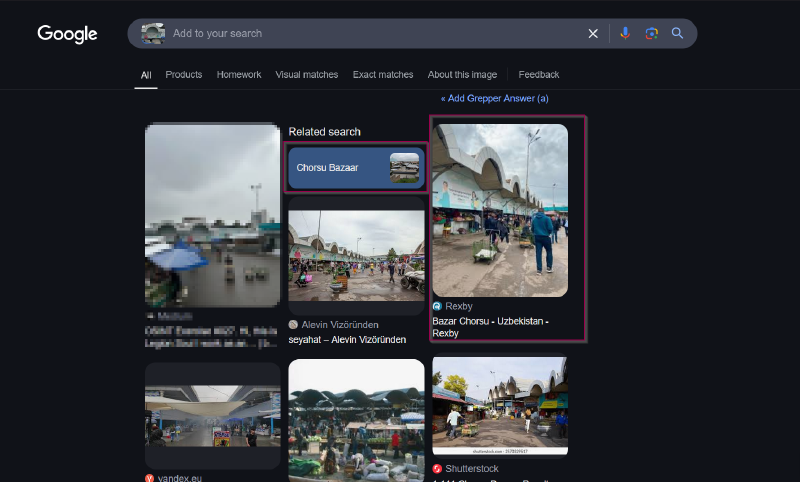Click the Google logo
Viewport: 800px width, 482px height.
tap(67, 34)
